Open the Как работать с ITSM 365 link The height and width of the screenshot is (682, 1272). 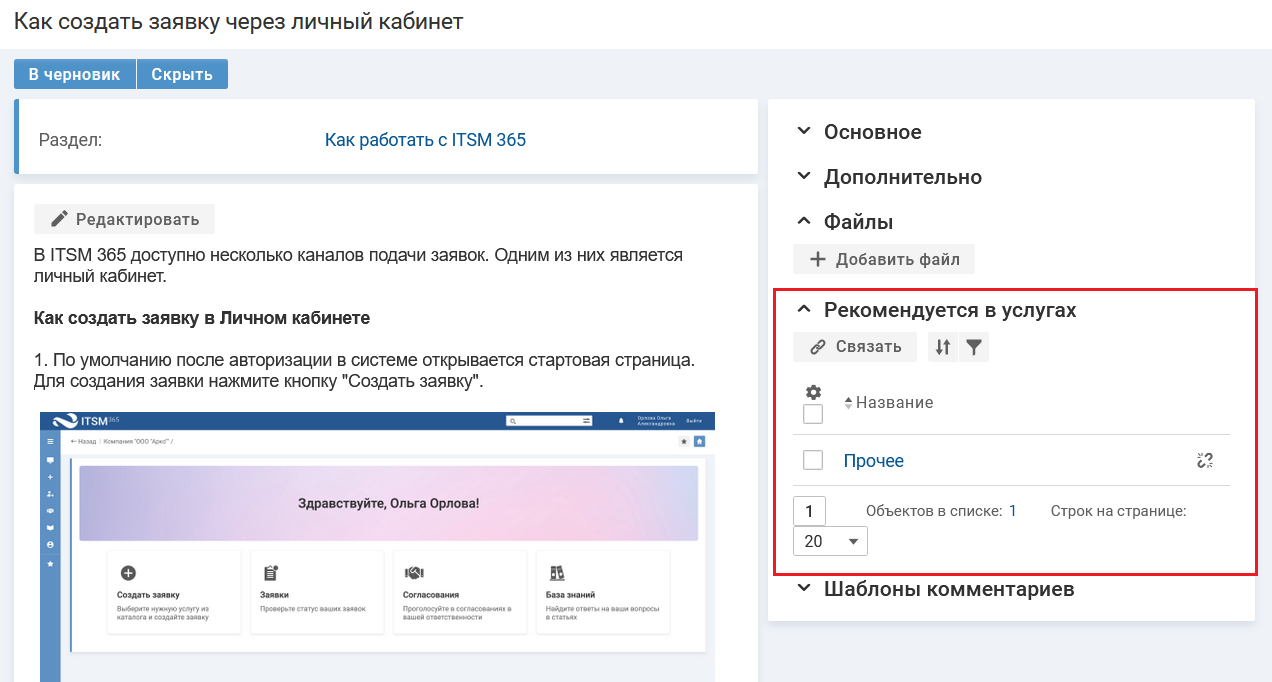pyautogui.click(x=425, y=140)
